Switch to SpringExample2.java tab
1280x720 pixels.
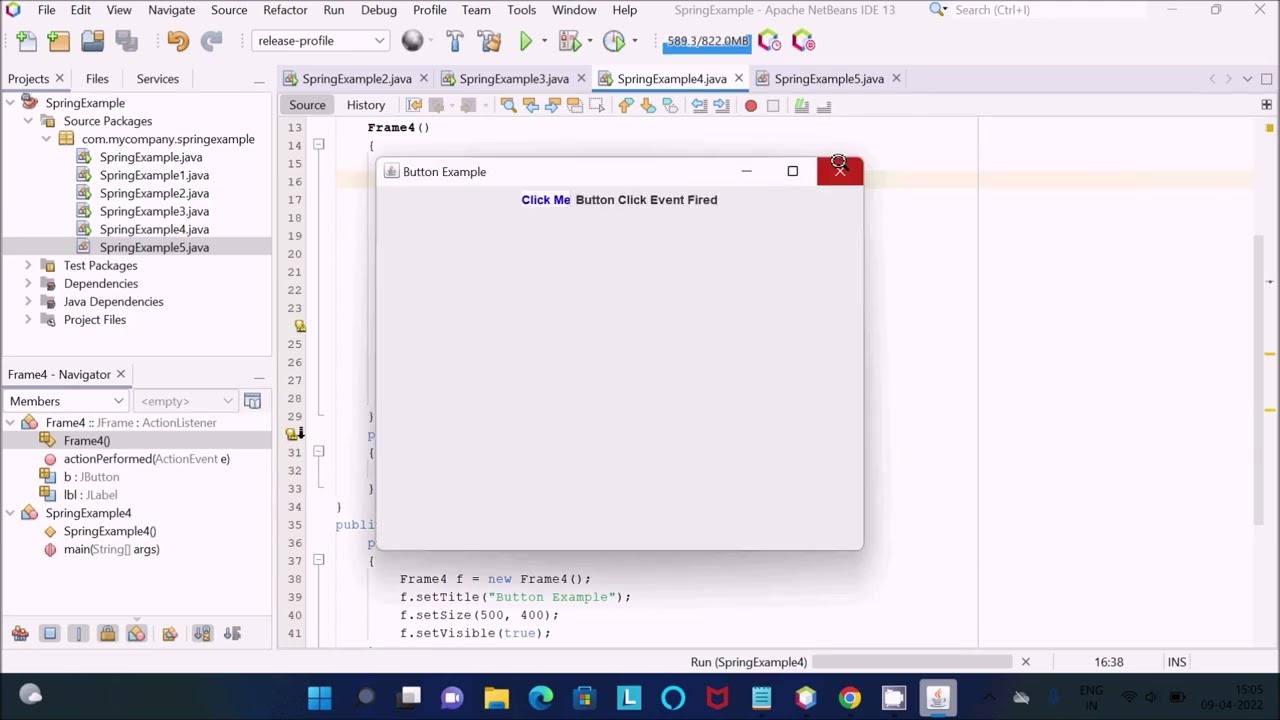click(356, 79)
